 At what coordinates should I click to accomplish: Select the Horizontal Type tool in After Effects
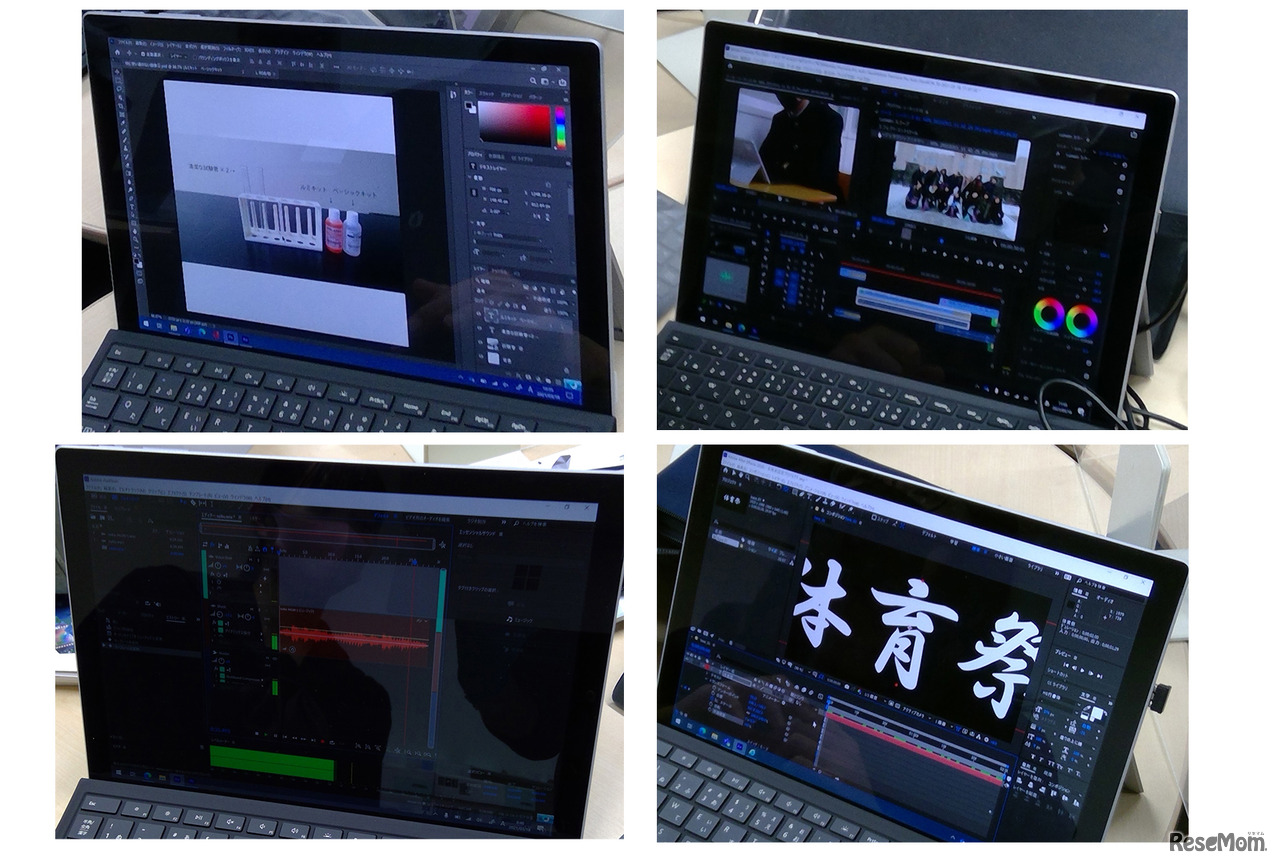(809, 496)
